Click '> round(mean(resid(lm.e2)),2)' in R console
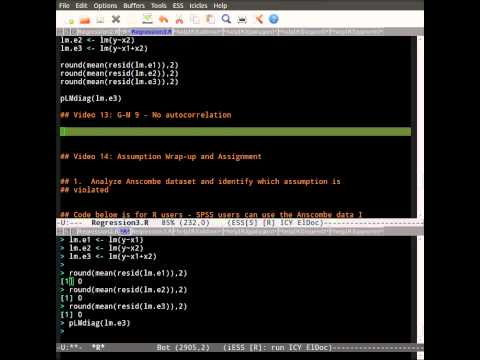This screenshot has width=480, height=360. click(x=124, y=290)
